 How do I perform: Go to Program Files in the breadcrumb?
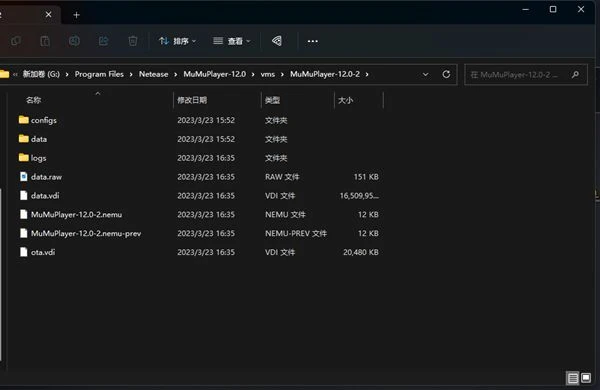[99, 74]
